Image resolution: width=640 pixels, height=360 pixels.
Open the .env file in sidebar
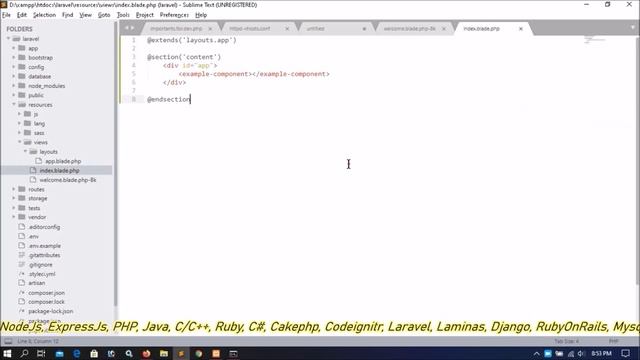pyautogui.click(x=33, y=236)
